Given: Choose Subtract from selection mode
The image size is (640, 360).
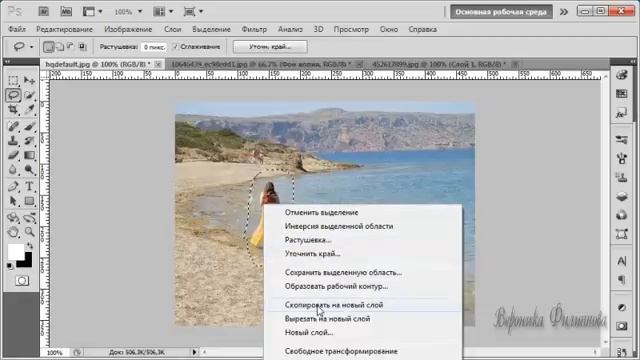Looking at the screenshot, I should coord(71,47).
